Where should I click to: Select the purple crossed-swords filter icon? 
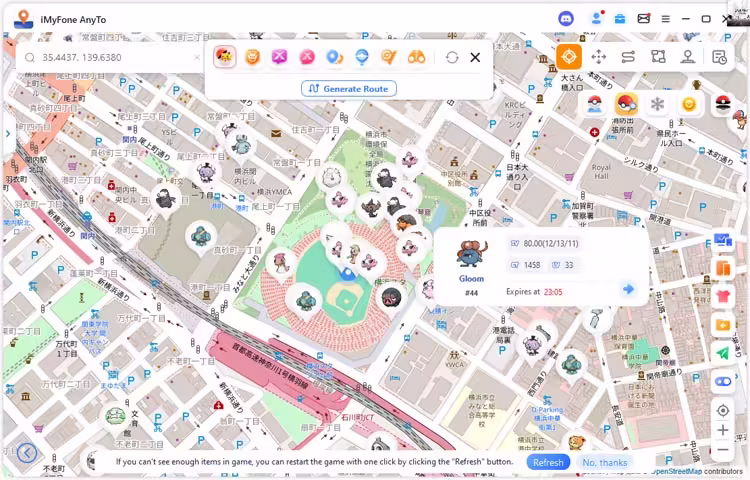(x=279, y=57)
